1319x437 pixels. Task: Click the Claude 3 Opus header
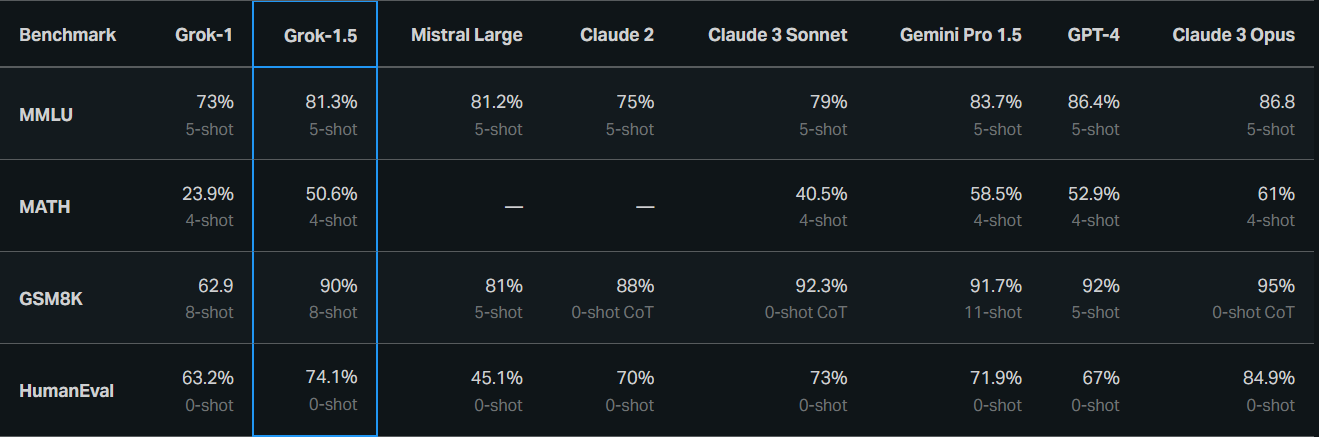coord(1233,35)
